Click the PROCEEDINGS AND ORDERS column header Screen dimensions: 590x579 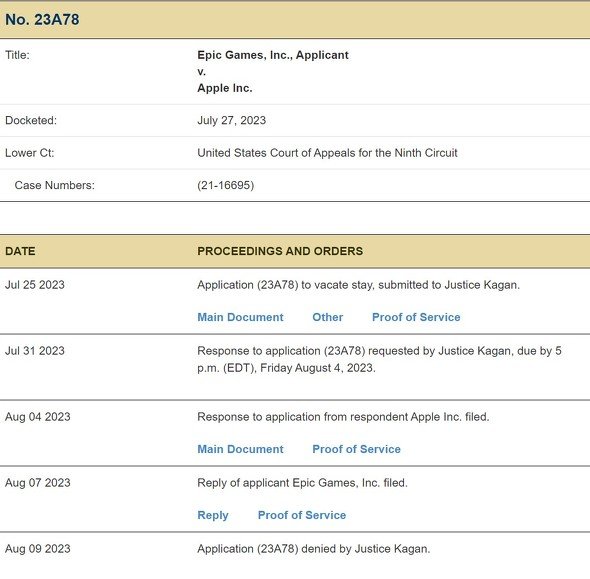point(280,251)
